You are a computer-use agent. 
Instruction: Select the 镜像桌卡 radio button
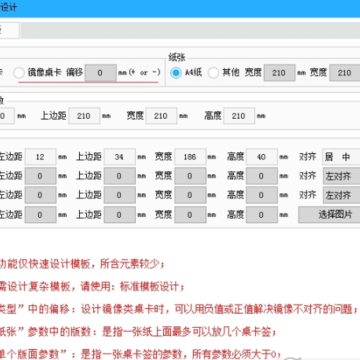pos(19,73)
